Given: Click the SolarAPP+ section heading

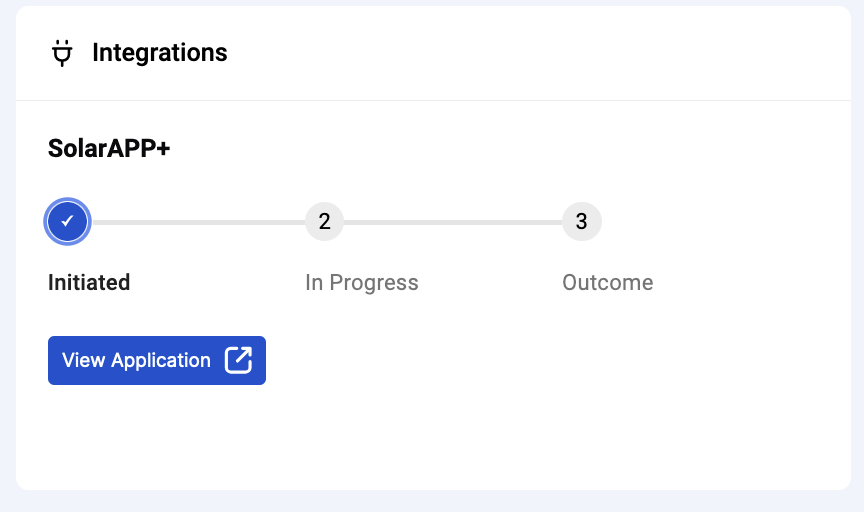Looking at the screenshot, I should pos(109,148).
